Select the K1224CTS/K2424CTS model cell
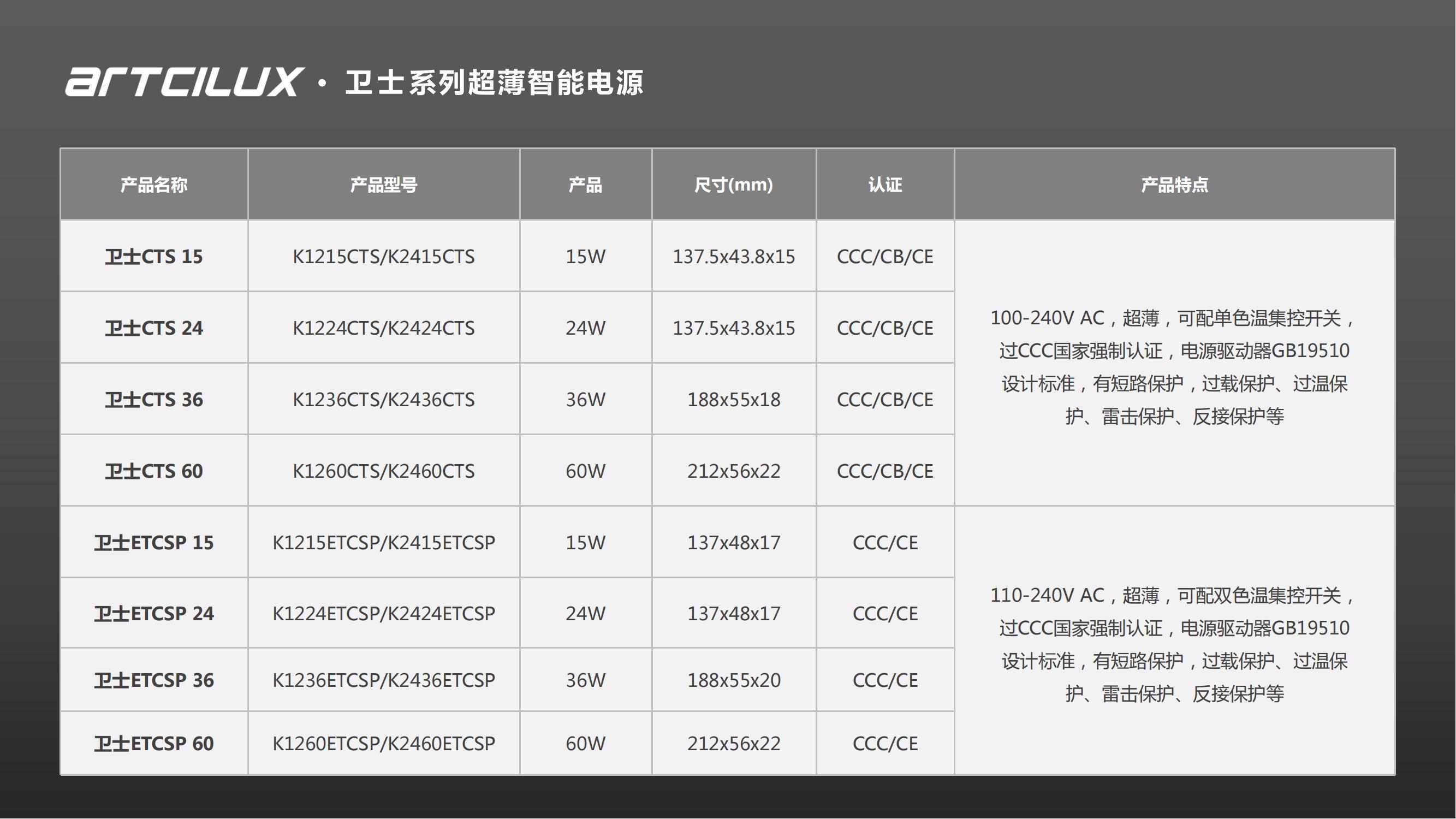Viewport: 1456px width, 819px height. pyautogui.click(x=384, y=328)
